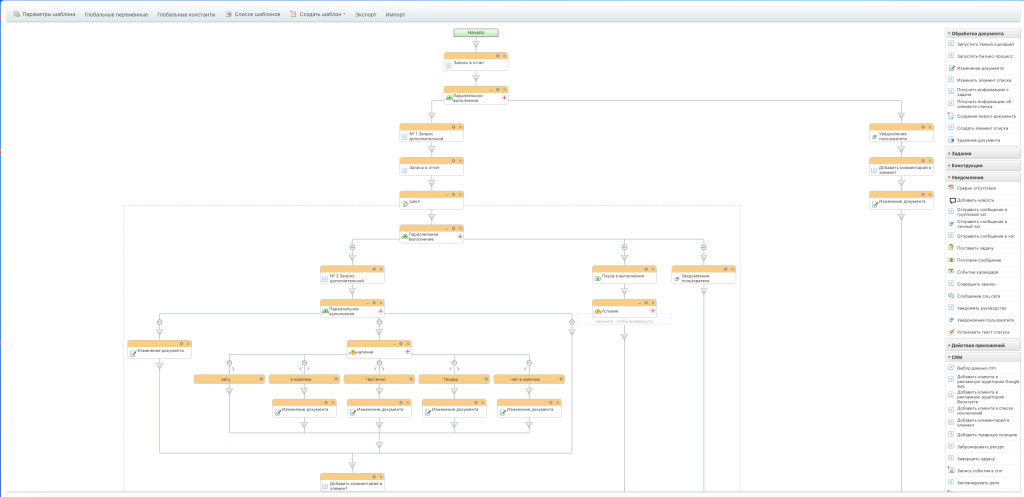
Task: Click 'Экспорт' in the toolbar
Action: click(366, 15)
